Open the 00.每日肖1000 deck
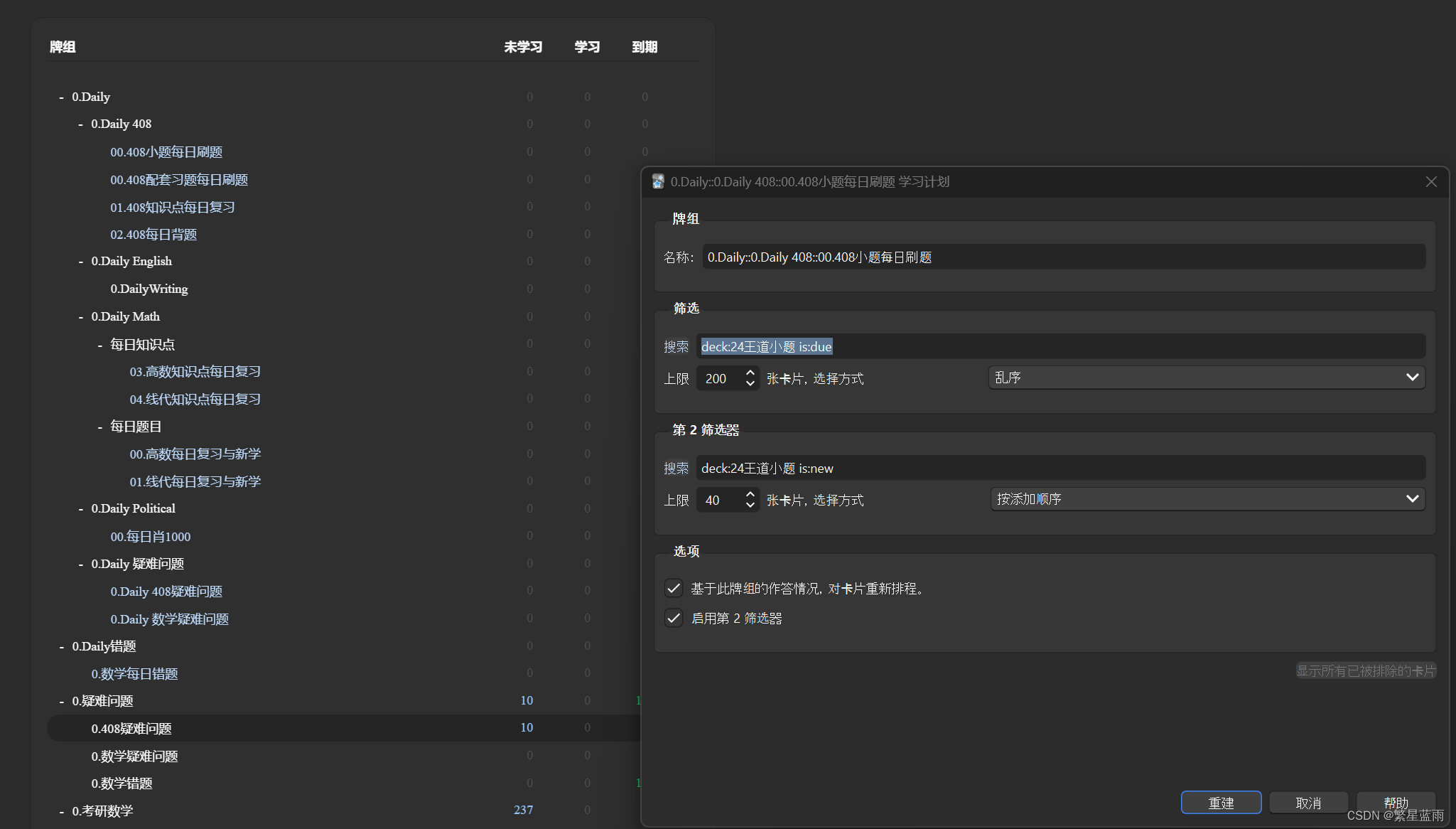Viewport: 1456px width, 829px height. point(151,537)
